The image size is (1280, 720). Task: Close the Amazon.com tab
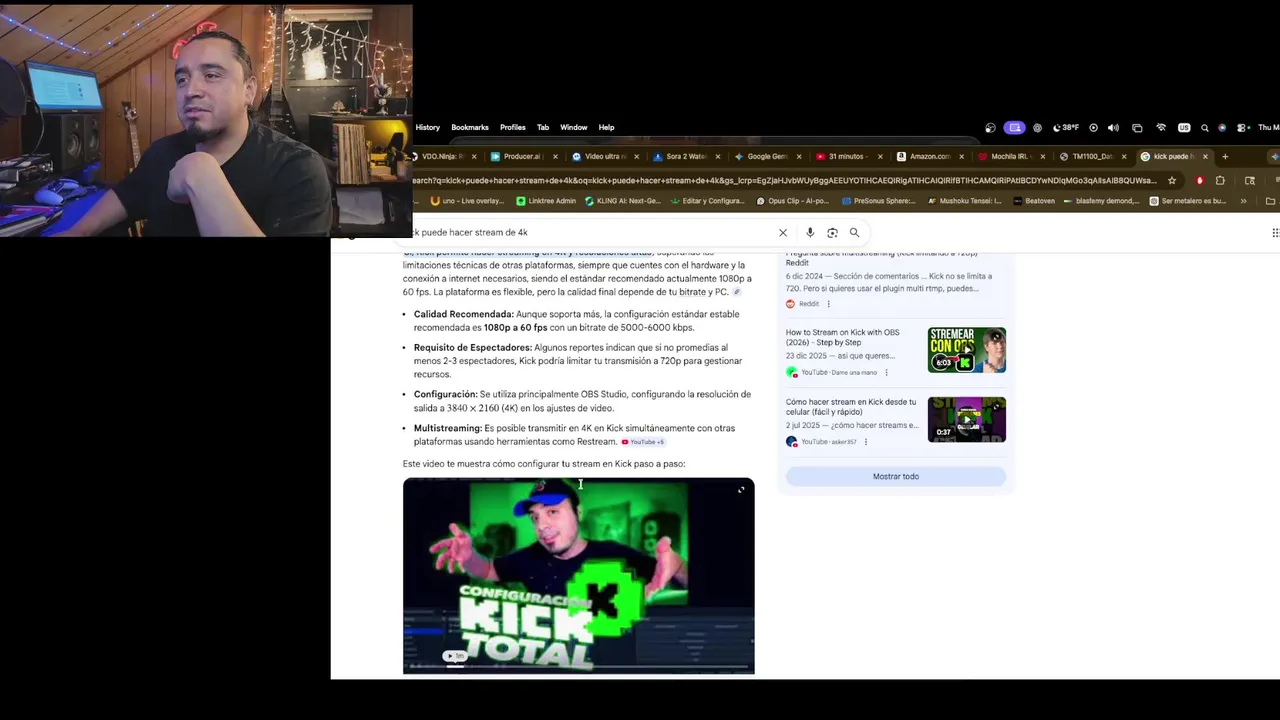(x=962, y=156)
